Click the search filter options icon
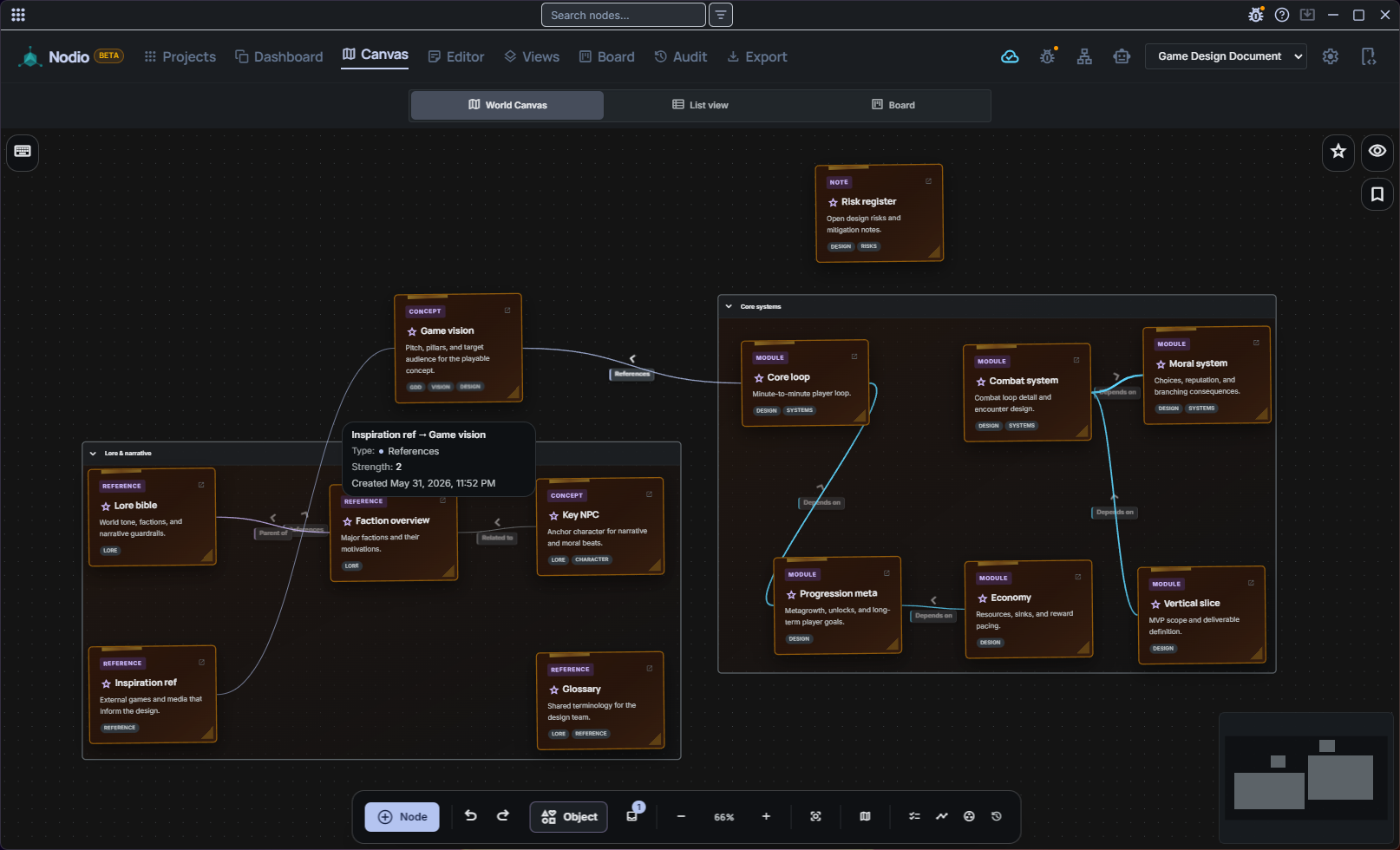This screenshot has width=1400, height=850. pos(721,15)
